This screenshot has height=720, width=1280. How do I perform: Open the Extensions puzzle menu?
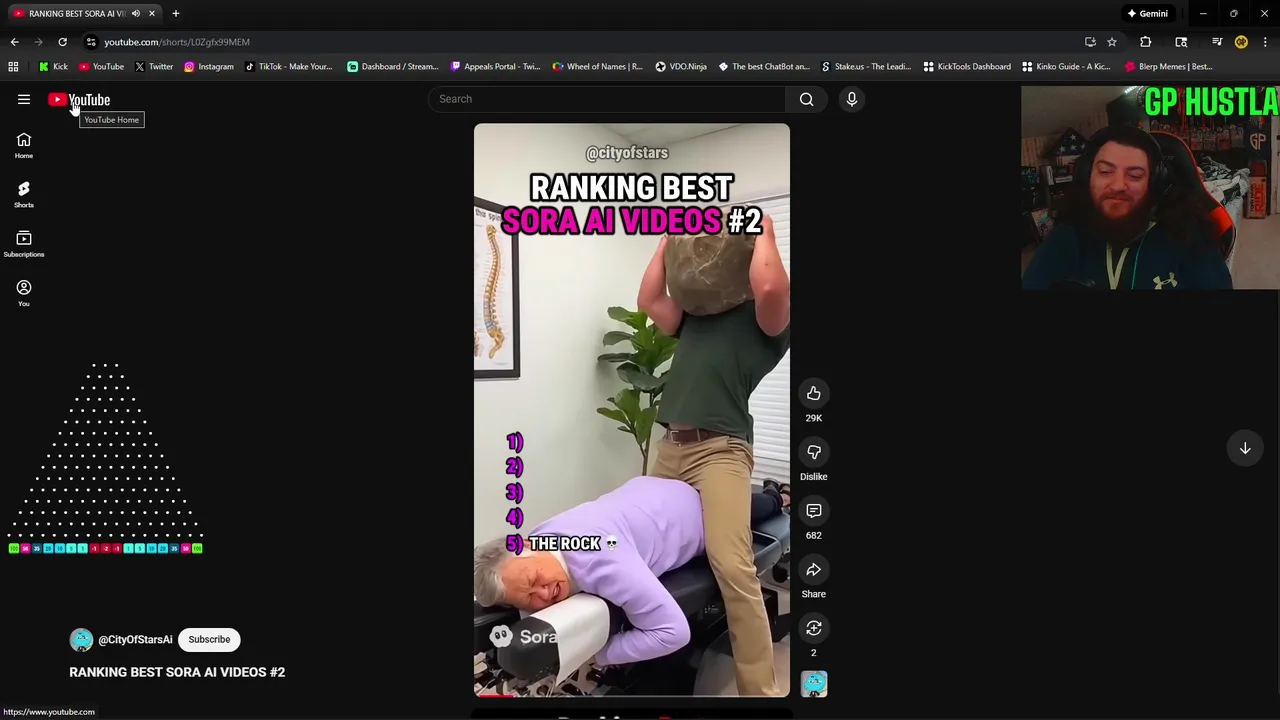point(1146,42)
